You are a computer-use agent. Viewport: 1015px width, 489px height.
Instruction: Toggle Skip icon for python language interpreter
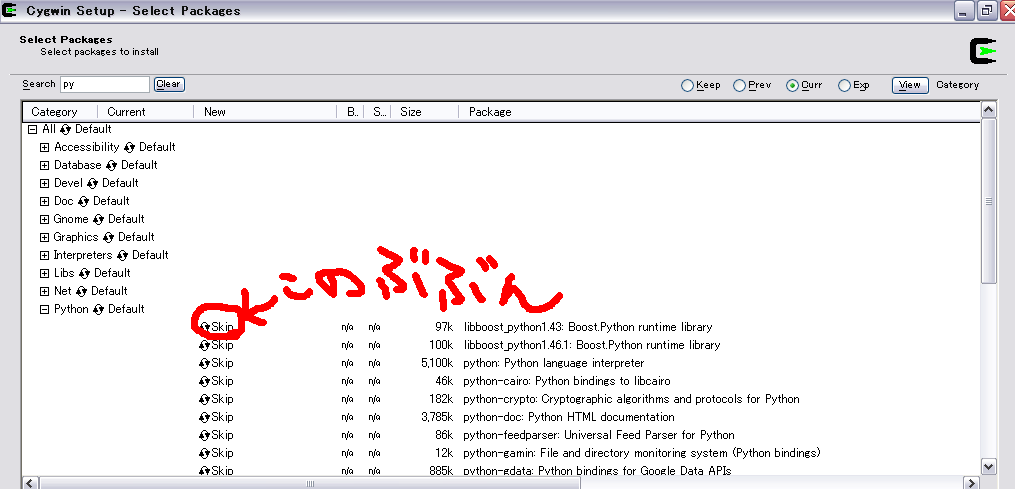pos(205,363)
